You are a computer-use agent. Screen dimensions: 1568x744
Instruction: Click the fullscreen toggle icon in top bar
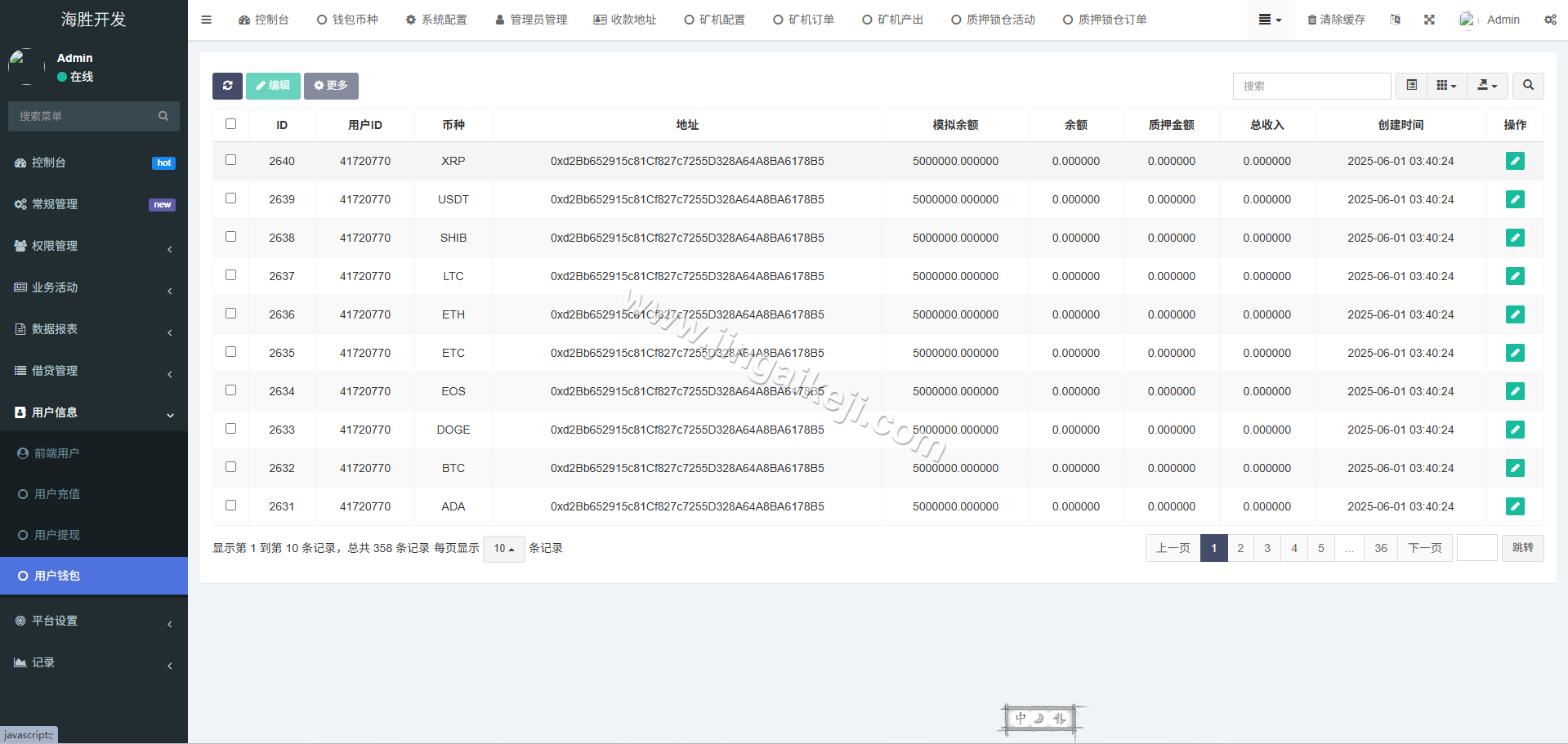click(x=1428, y=19)
